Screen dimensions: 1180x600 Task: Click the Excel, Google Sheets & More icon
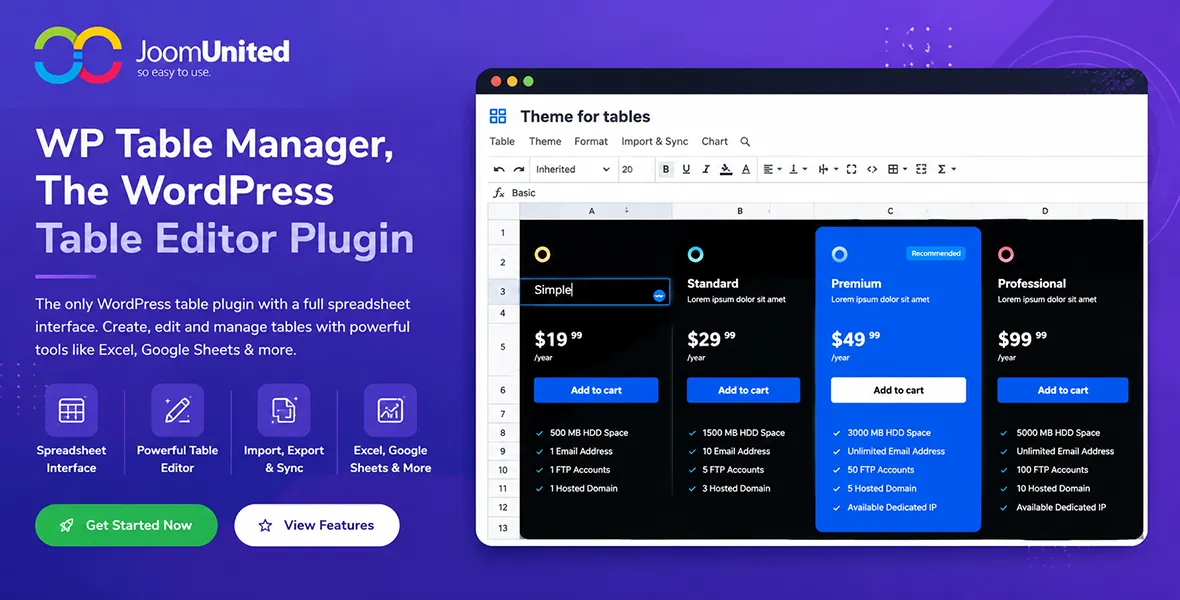tap(391, 410)
